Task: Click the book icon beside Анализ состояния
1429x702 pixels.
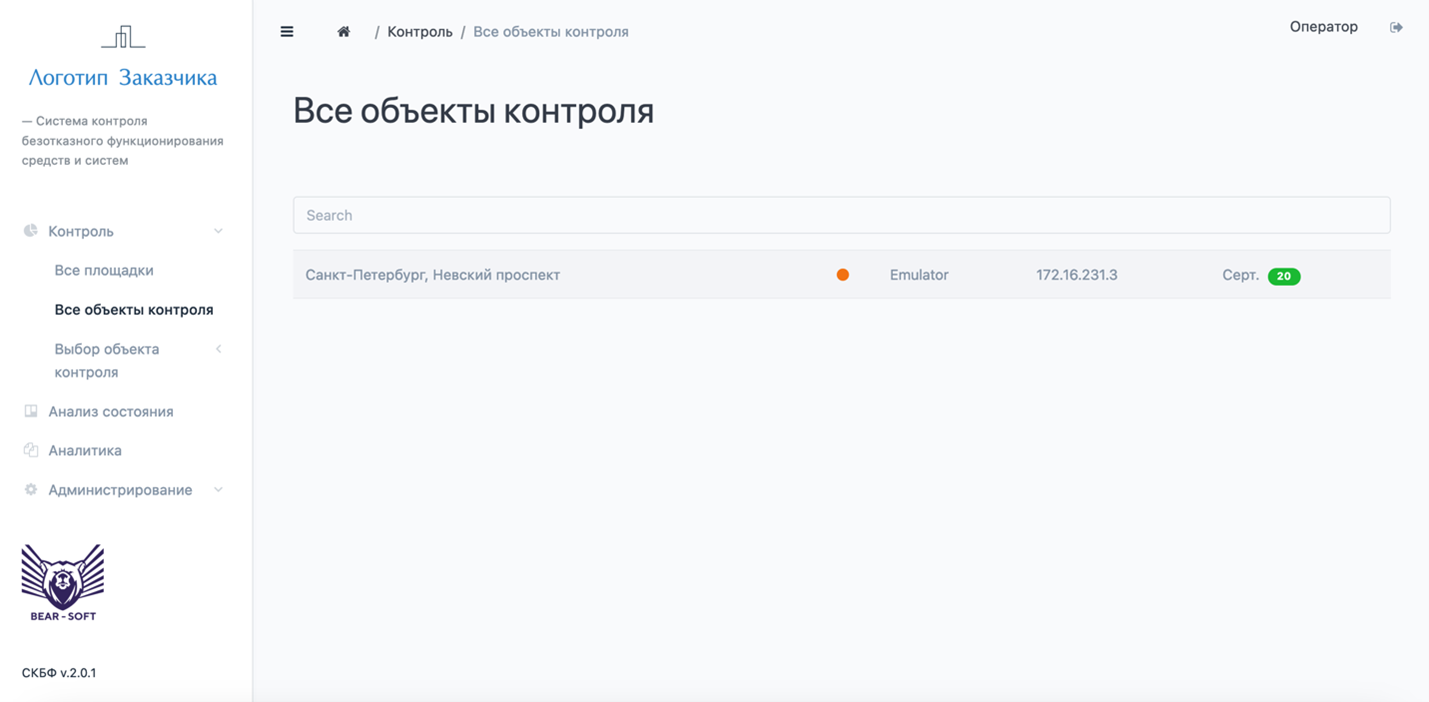Action: click(29, 411)
